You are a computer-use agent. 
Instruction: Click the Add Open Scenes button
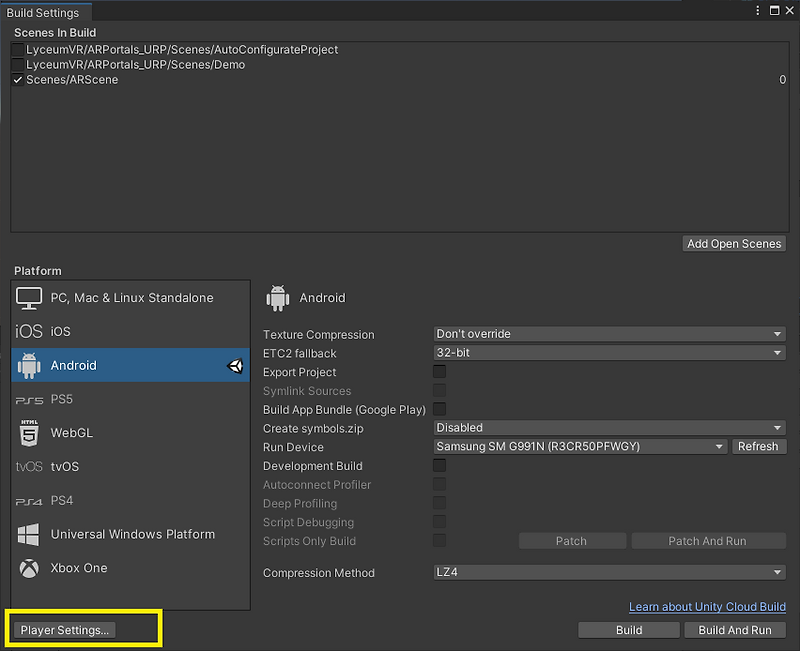click(x=733, y=243)
